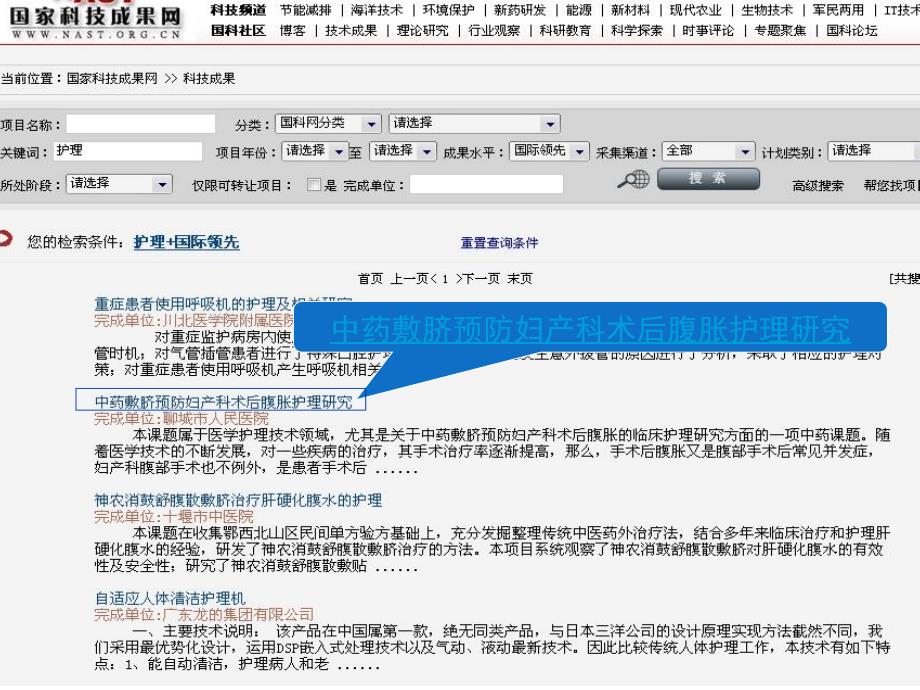Open the 节能减排 channel menu
Screen dimensions: 920x690
[306, 10]
